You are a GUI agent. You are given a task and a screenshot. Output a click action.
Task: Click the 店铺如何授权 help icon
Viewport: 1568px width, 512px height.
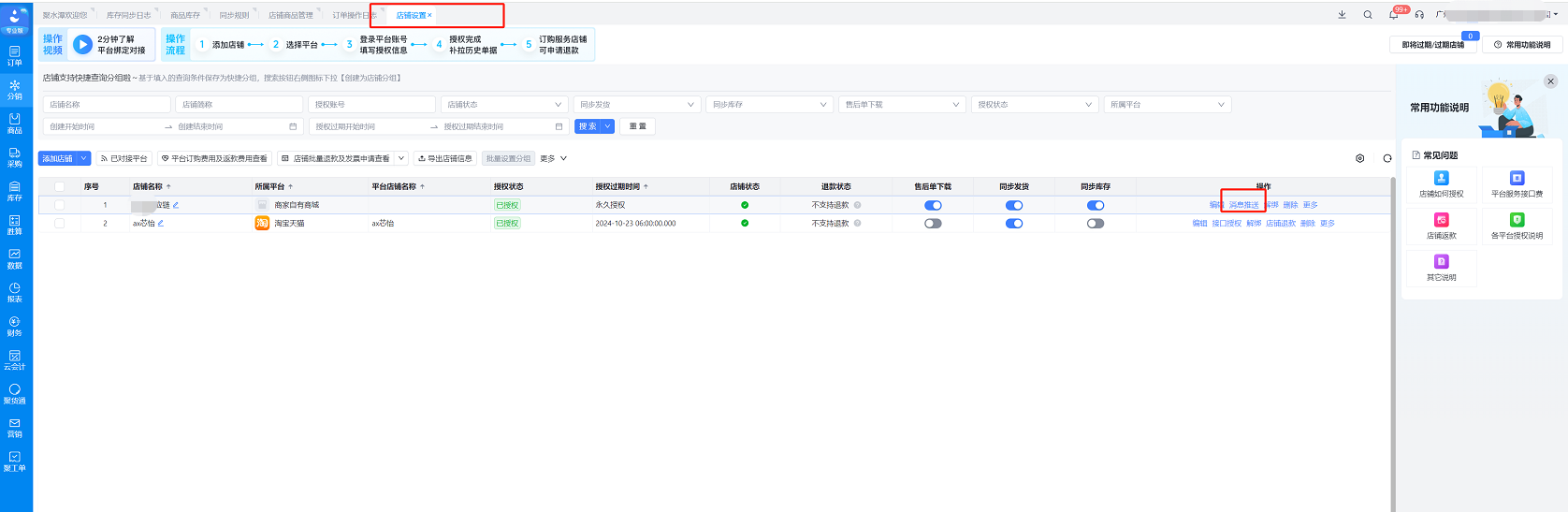pyautogui.click(x=1441, y=179)
